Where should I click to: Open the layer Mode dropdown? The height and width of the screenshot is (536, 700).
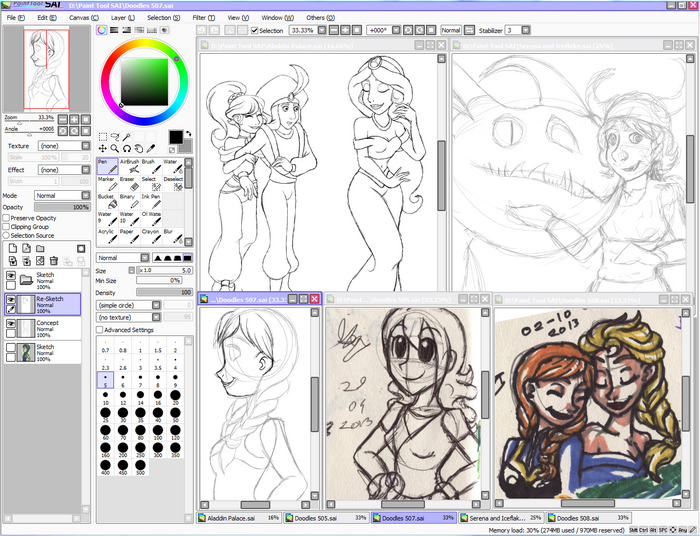(62, 195)
